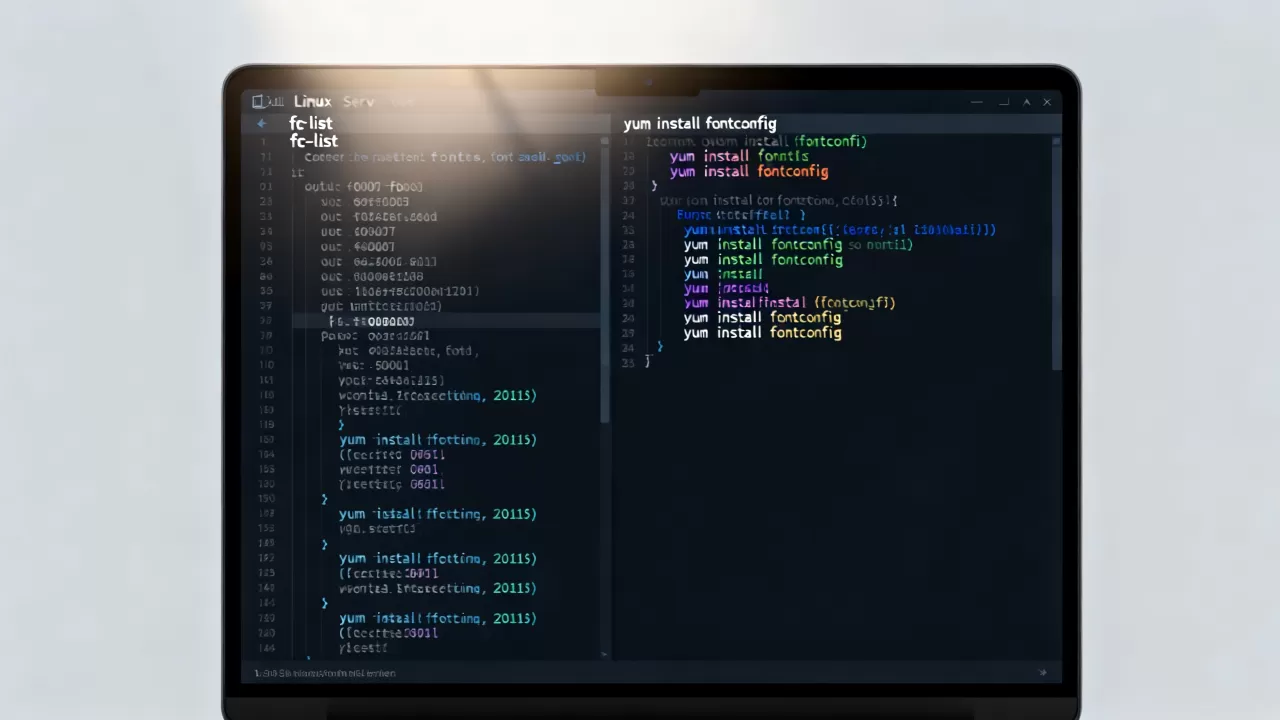Open the Serv tab
Image resolution: width=1280 pixels, height=720 pixels.
358,101
